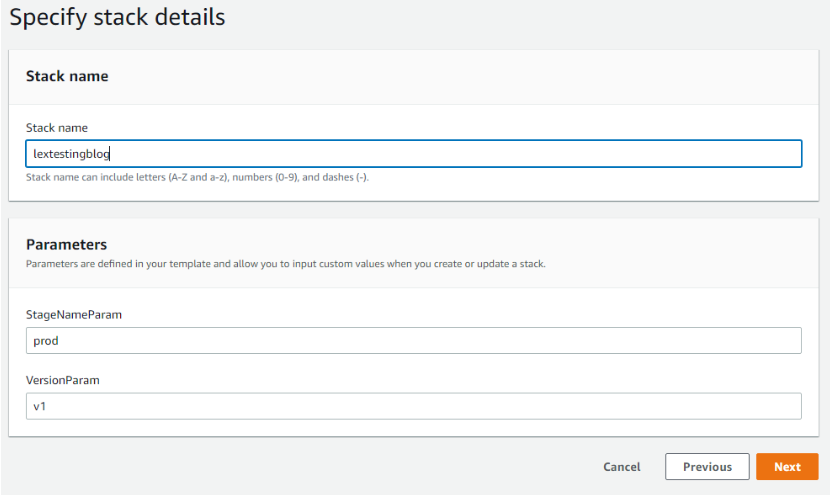Screen dimensions: 830x495
Task: Click the Parameters description sentence
Action: 286,264
